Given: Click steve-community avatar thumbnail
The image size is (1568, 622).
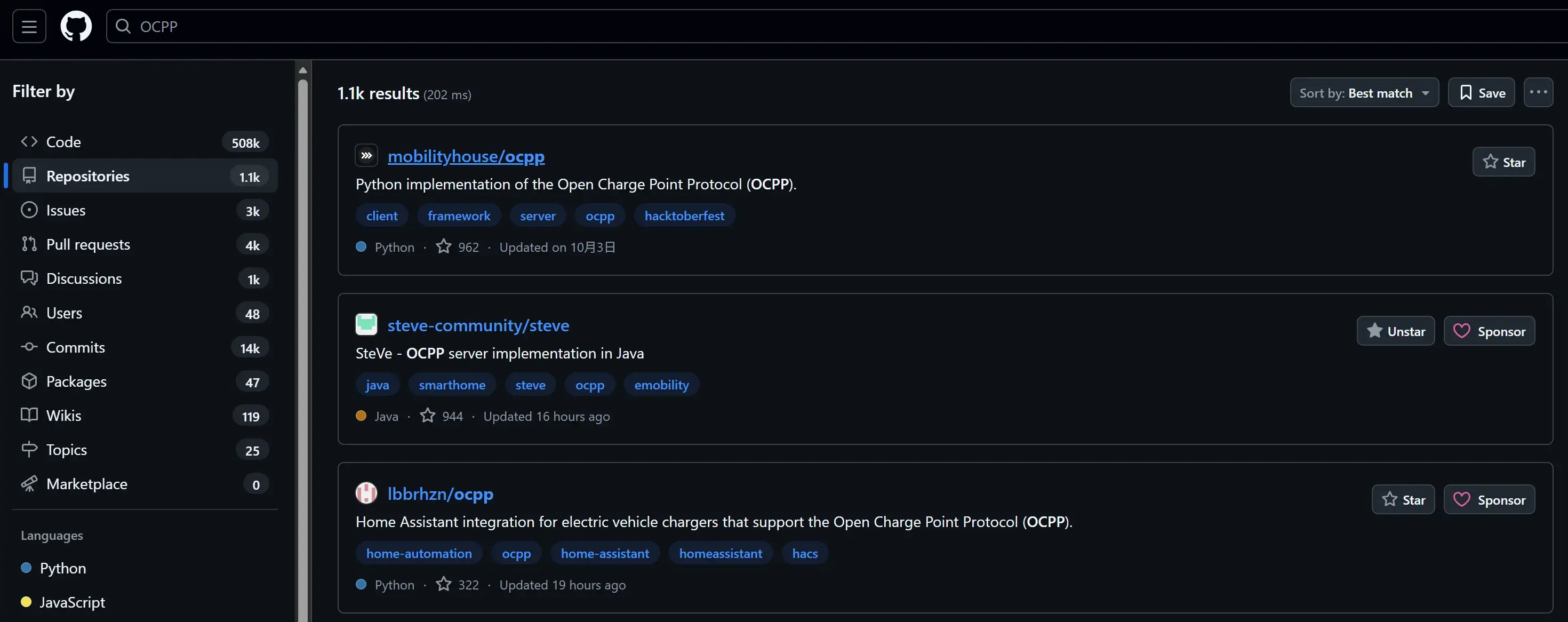Looking at the screenshot, I should click(x=366, y=324).
